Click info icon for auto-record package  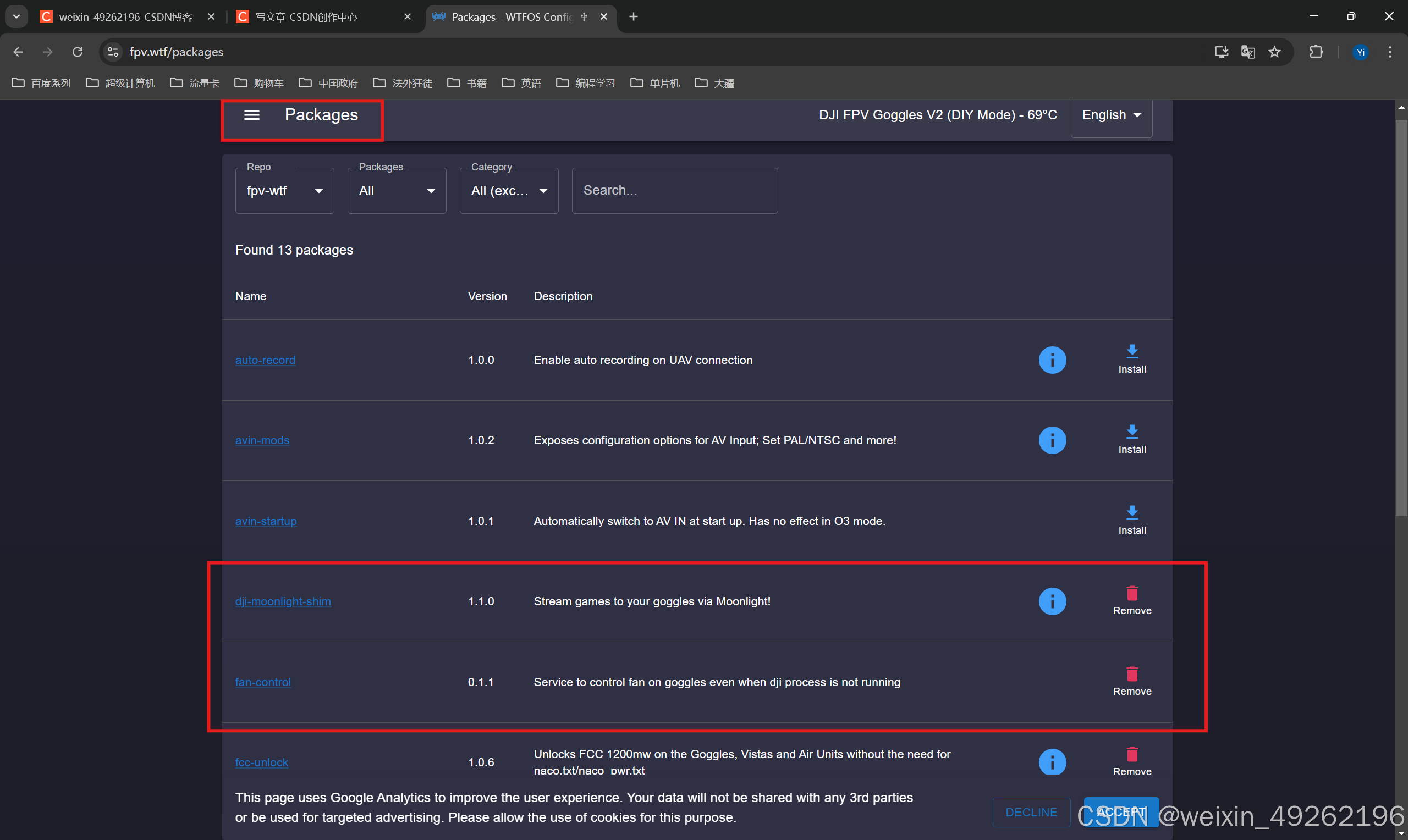1052,360
